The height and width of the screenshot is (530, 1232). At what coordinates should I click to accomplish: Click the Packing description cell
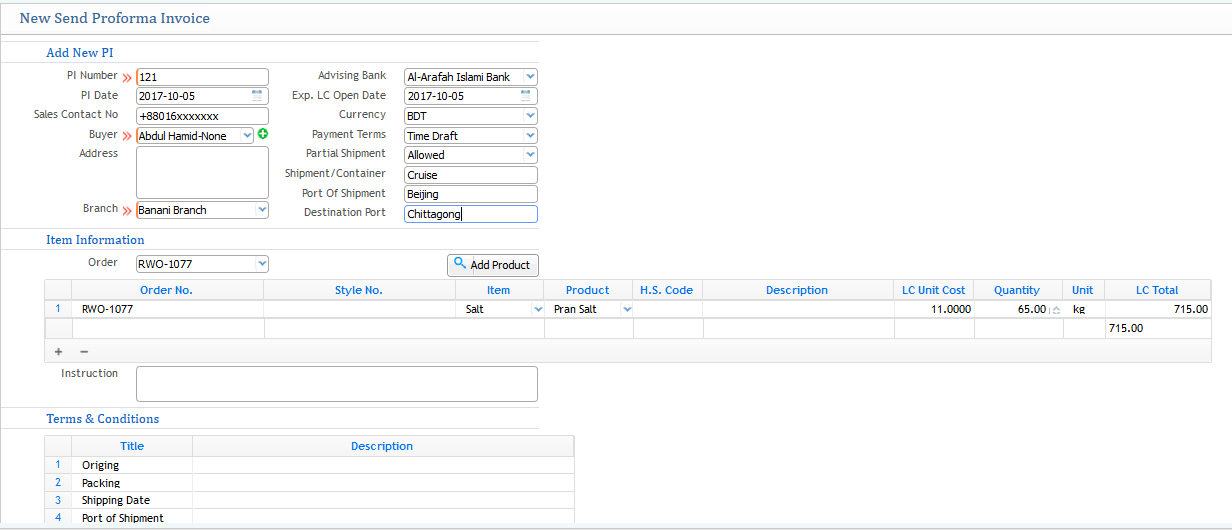383,483
